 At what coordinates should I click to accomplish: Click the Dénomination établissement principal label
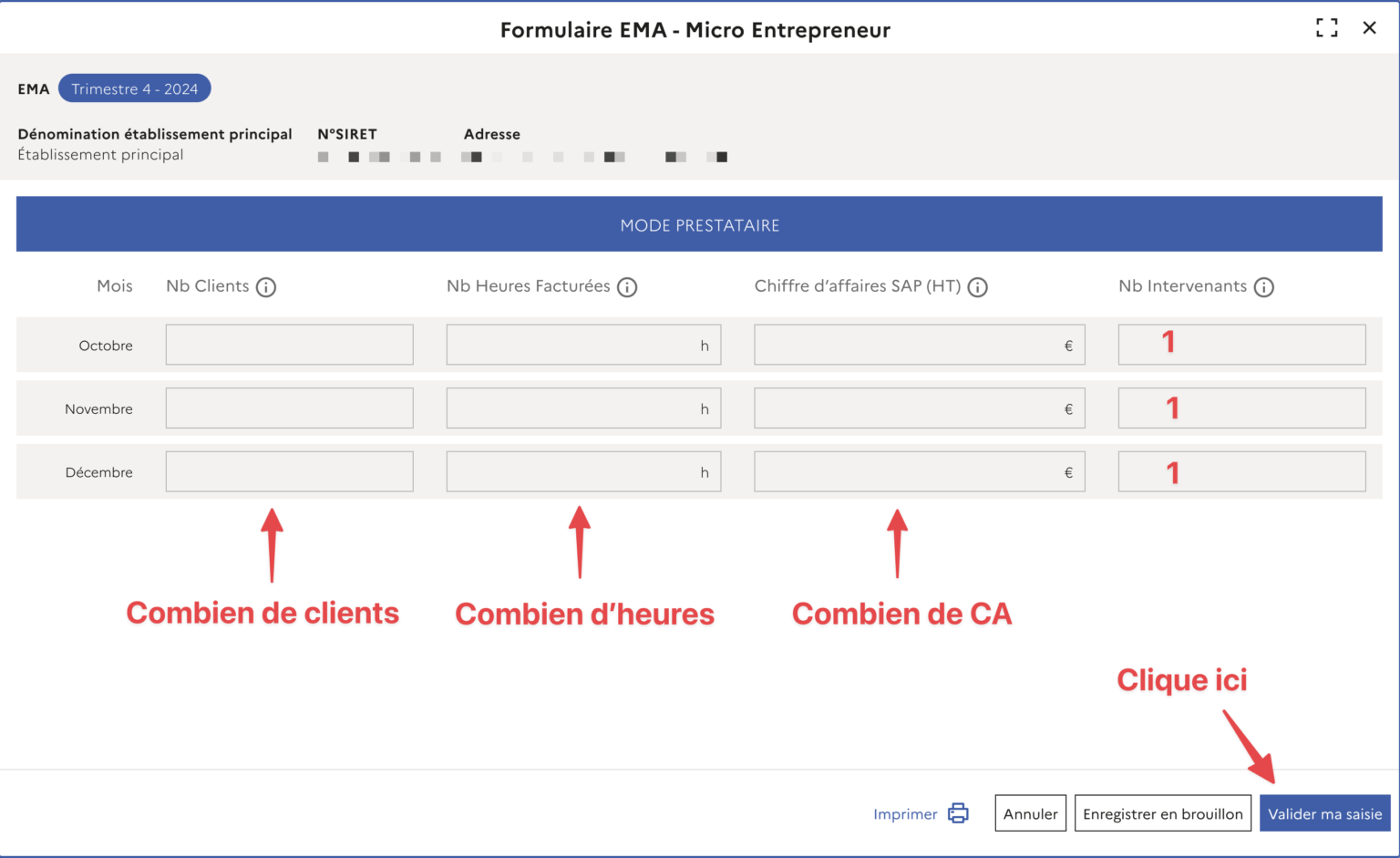(154, 133)
